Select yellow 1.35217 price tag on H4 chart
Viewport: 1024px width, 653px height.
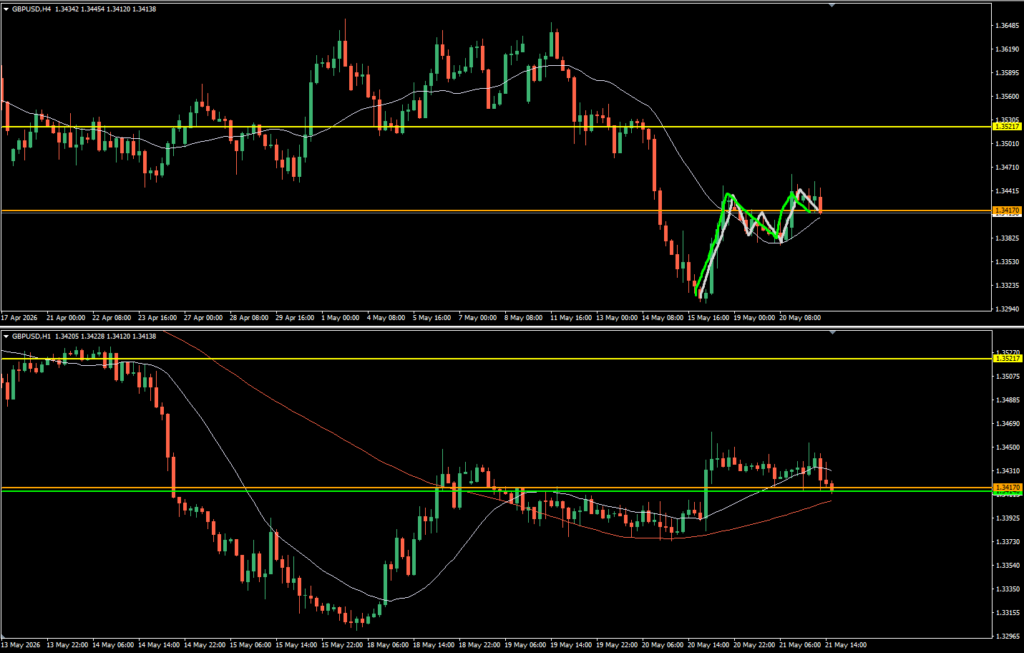pyautogui.click(x=1007, y=127)
